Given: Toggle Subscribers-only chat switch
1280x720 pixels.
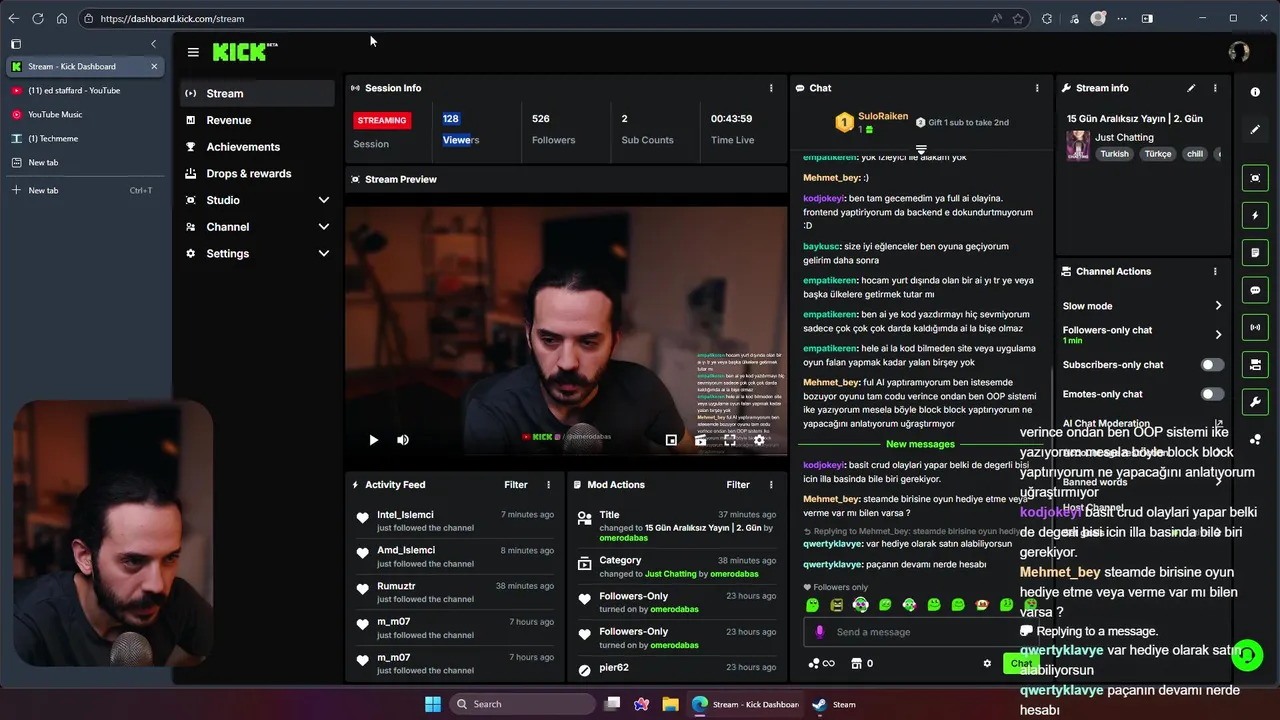Looking at the screenshot, I should click(1212, 365).
